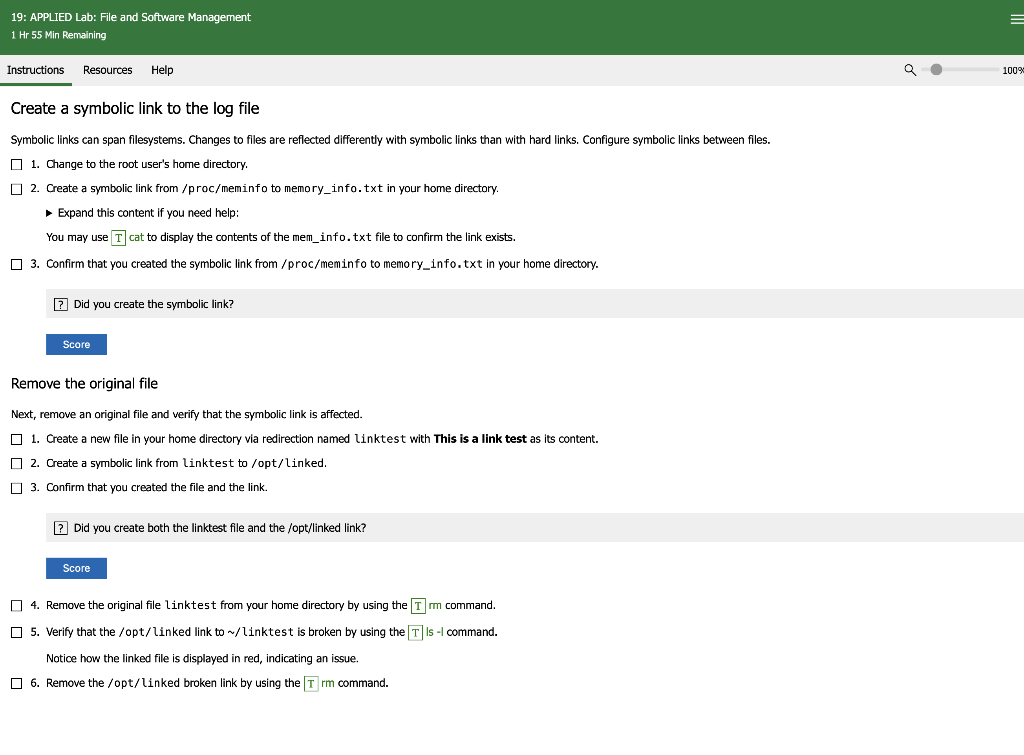This screenshot has width=1024, height=755.
Task: Check step 5 verifying the broken link
Action: [x=16, y=631]
